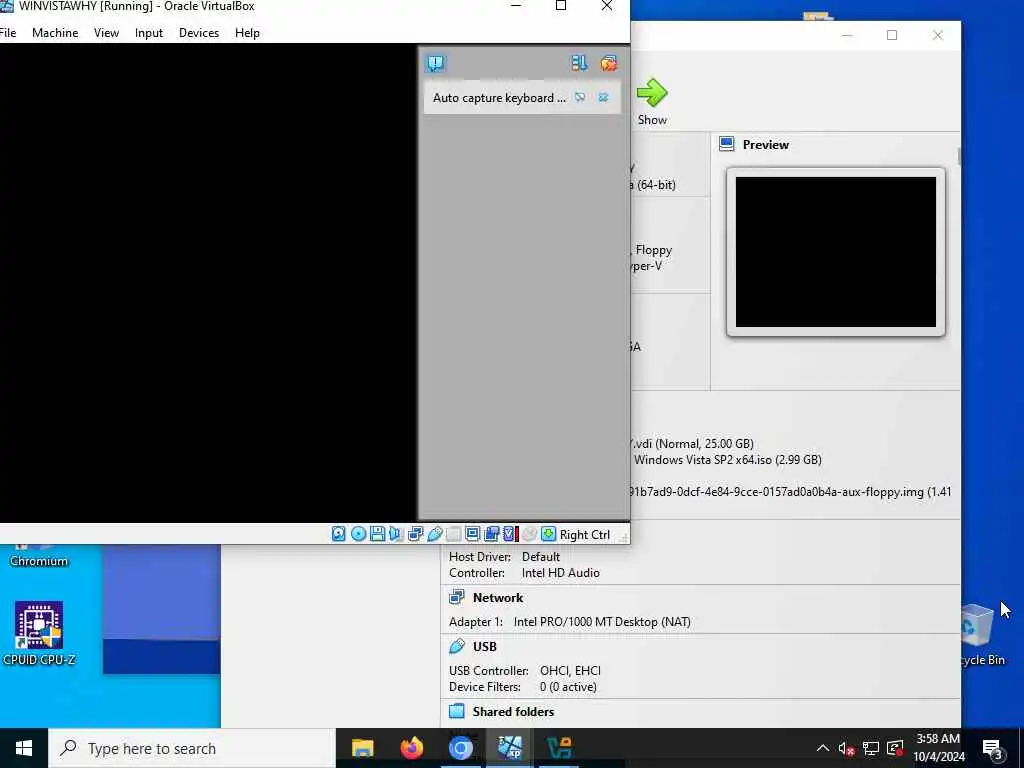Click Show button in VirtualBox Manager
The width and height of the screenshot is (1024, 768).
click(652, 102)
